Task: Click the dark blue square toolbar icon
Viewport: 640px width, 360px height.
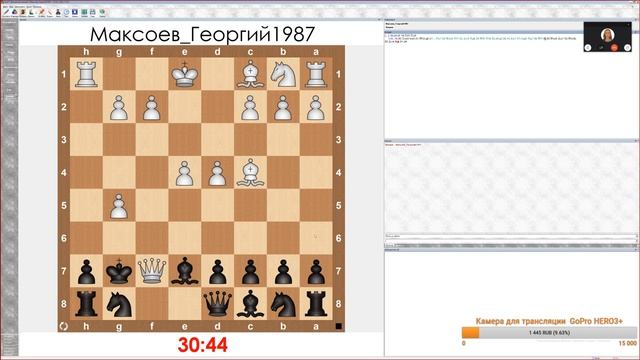Action: pos(75,12)
